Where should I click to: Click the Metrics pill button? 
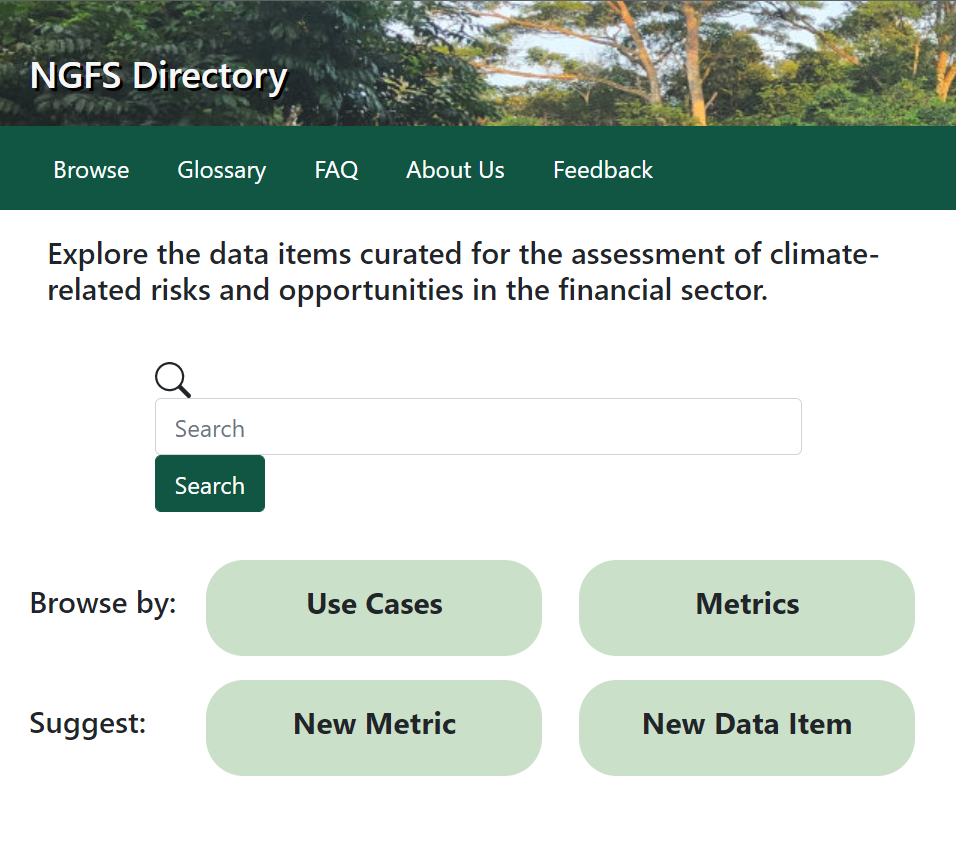746,604
